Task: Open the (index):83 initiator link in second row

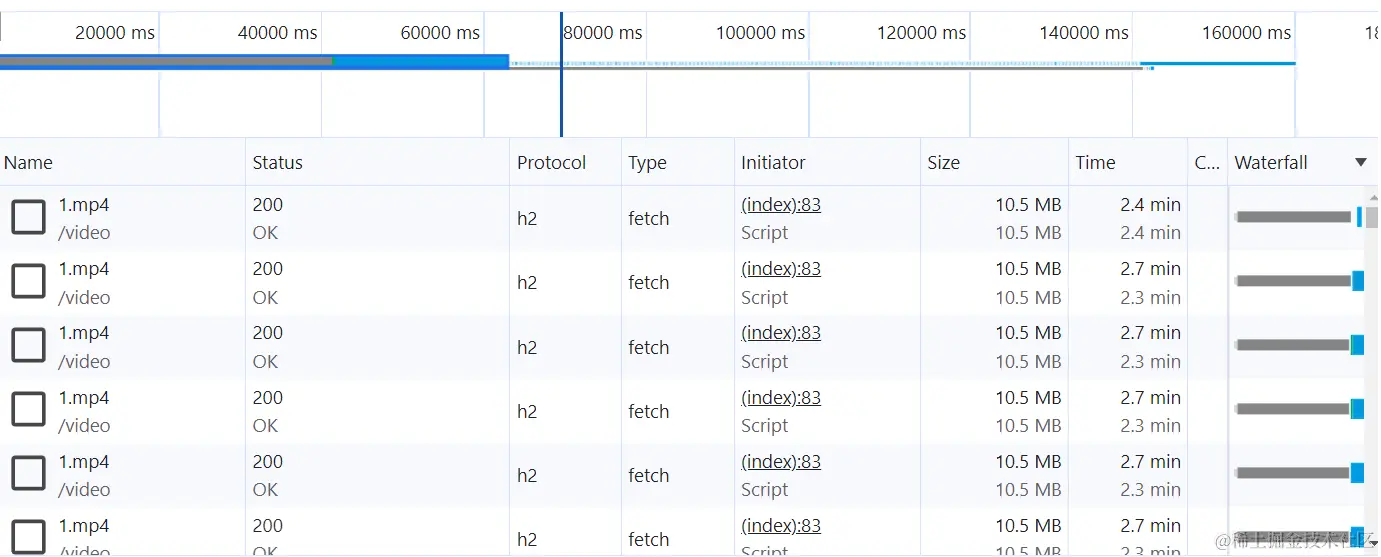Action: [x=781, y=268]
